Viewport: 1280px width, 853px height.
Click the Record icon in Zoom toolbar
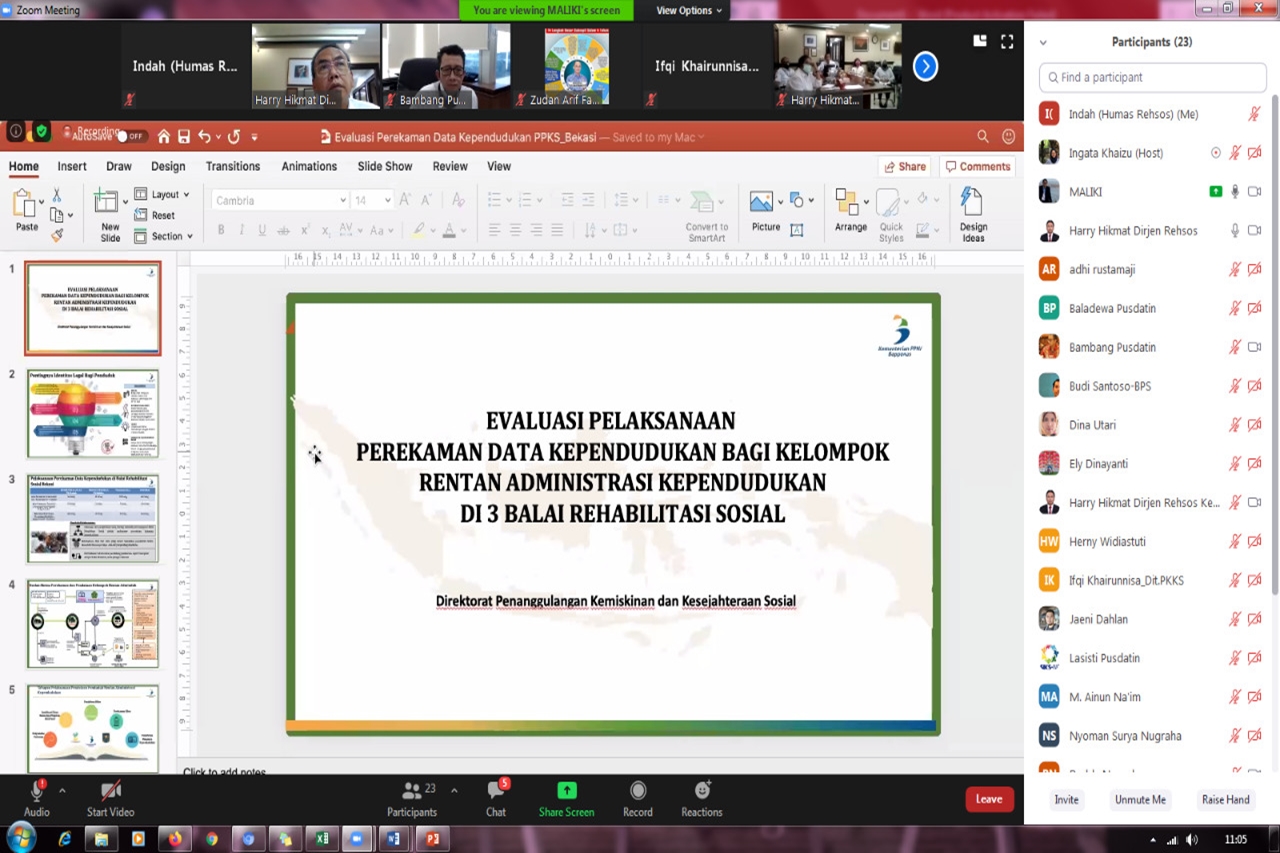[x=638, y=791]
